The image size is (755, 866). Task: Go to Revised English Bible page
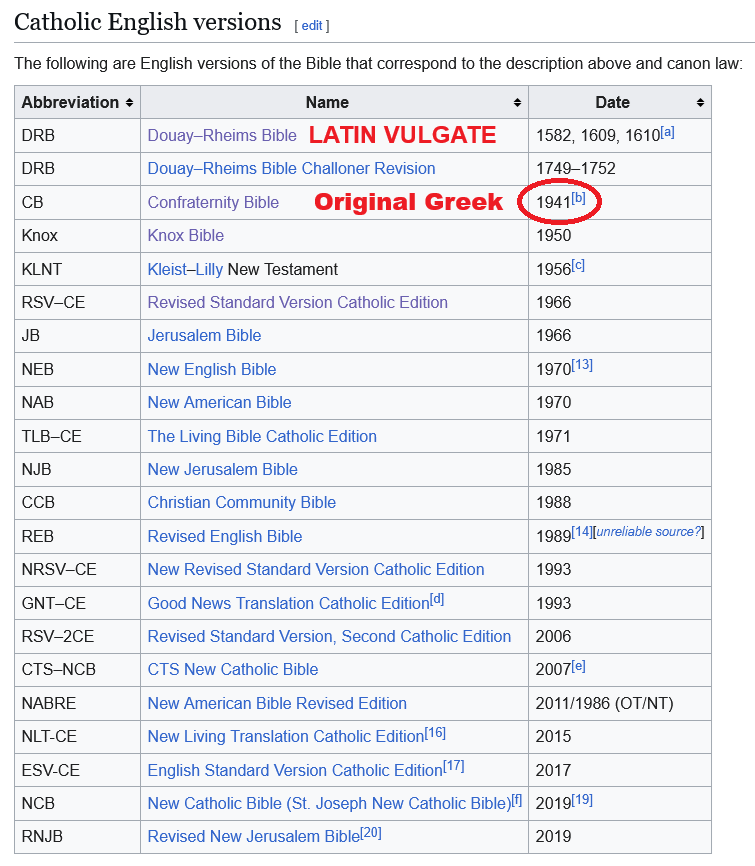[x=225, y=536]
